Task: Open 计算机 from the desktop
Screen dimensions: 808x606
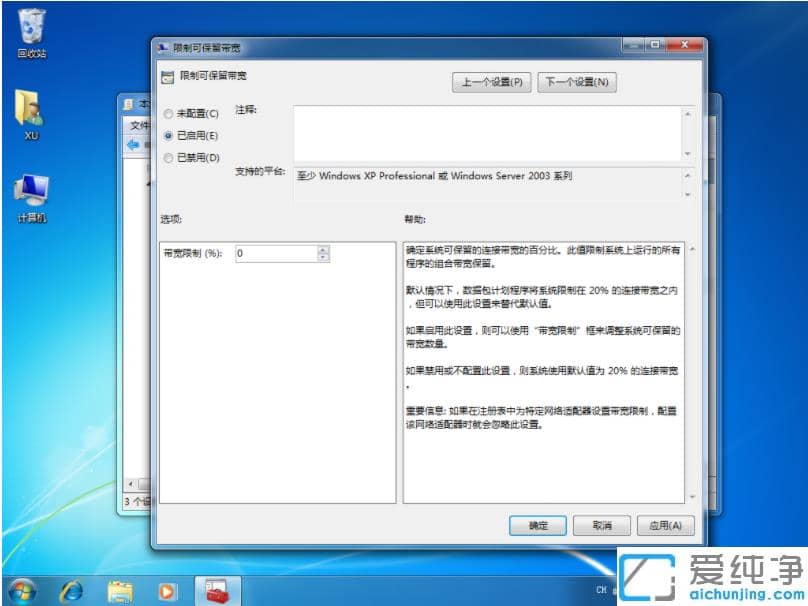Action: click(31, 185)
